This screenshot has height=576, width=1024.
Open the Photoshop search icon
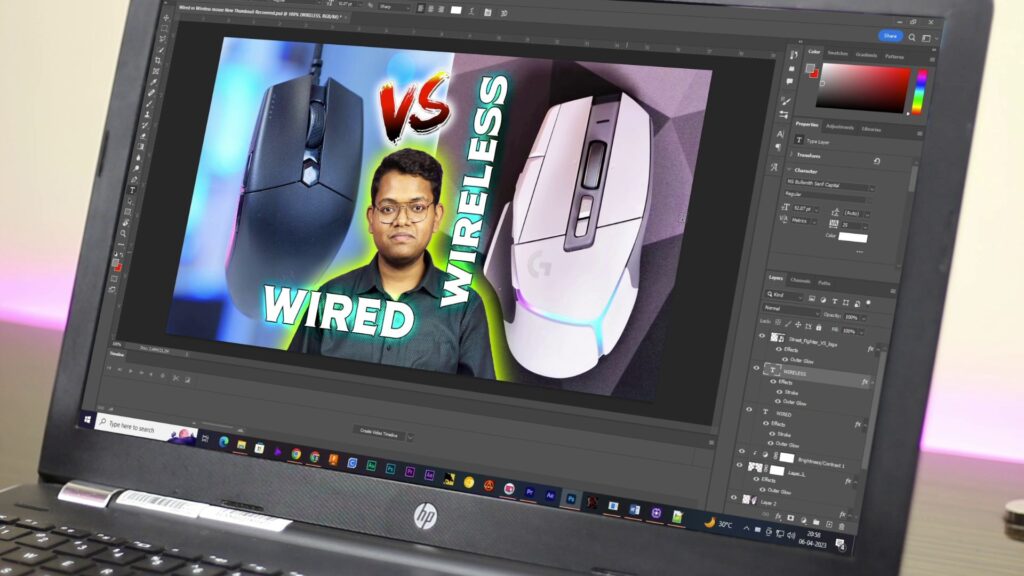(x=912, y=37)
